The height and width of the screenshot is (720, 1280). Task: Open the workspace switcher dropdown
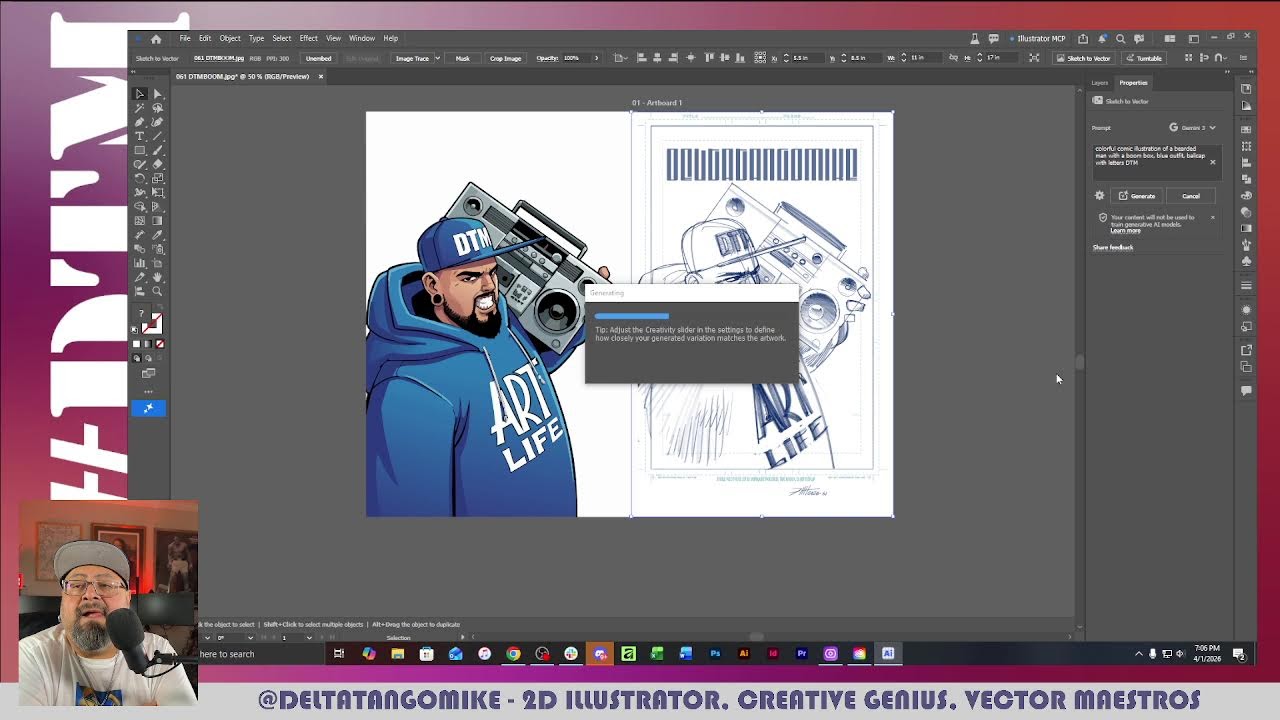1194,38
